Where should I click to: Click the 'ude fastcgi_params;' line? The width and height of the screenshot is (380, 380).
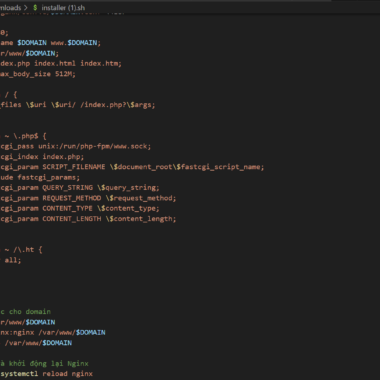tap(40, 177)
